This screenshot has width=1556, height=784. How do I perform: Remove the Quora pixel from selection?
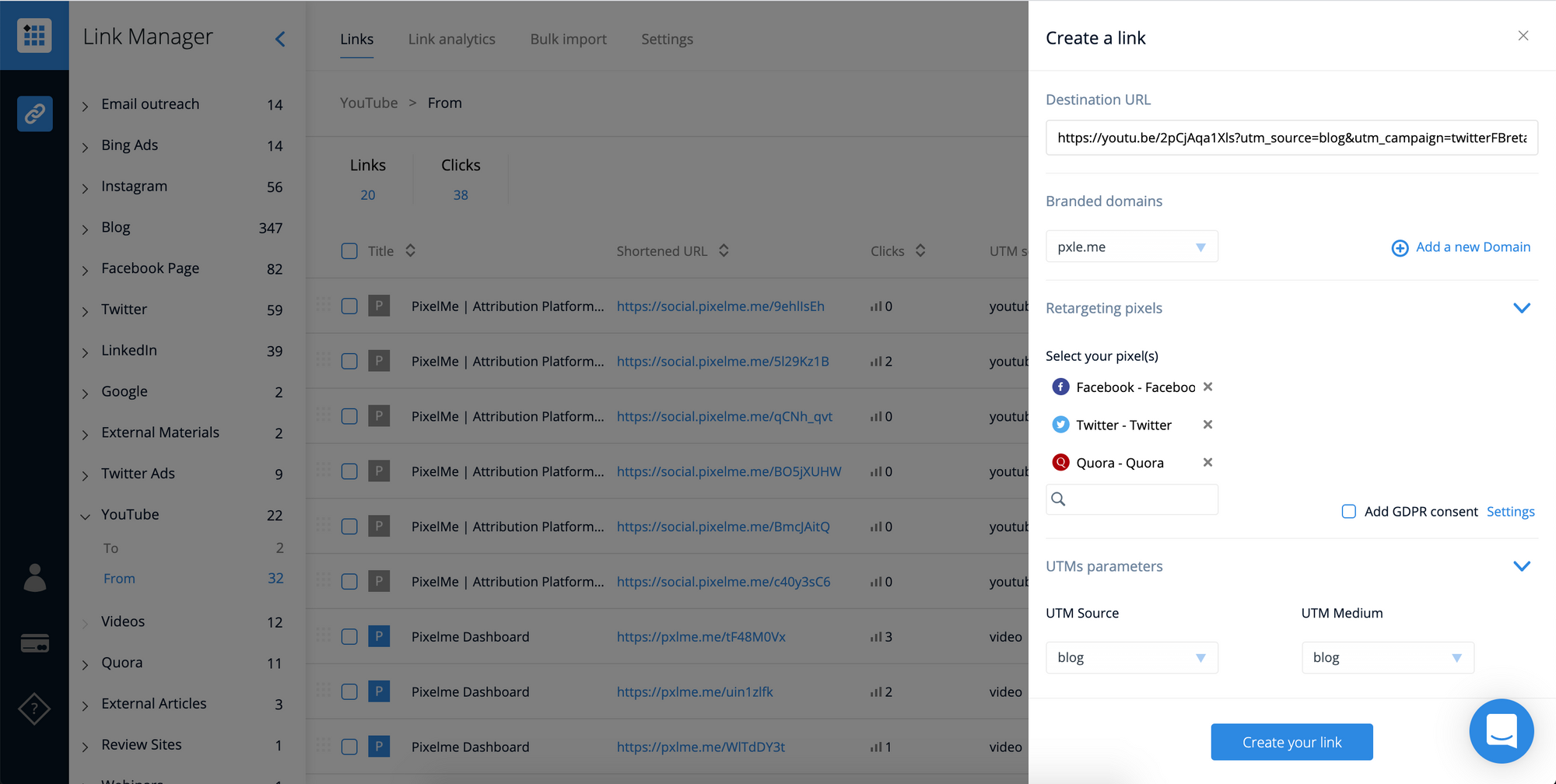[x=1207, y=462]
